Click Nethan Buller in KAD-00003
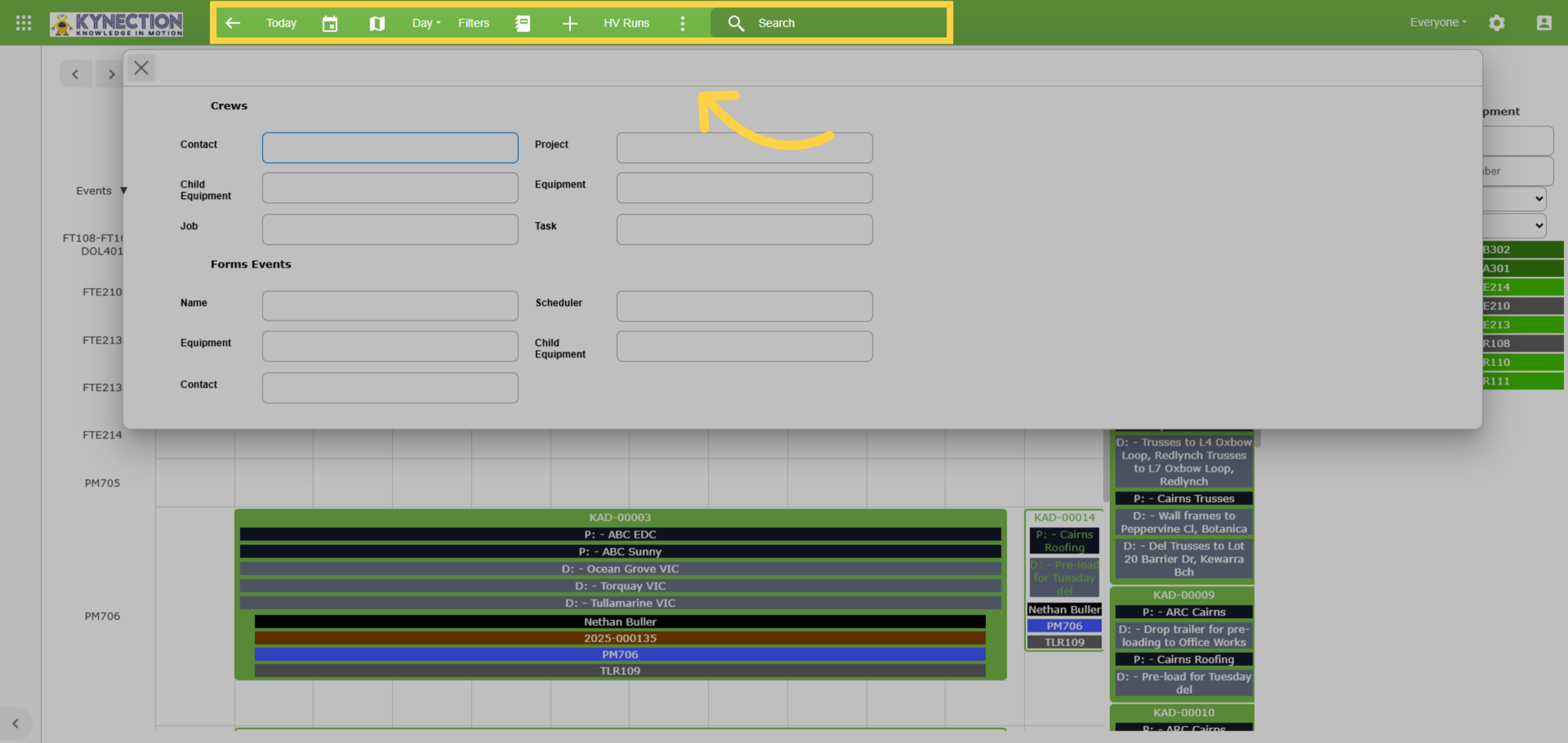 [620, 622]
